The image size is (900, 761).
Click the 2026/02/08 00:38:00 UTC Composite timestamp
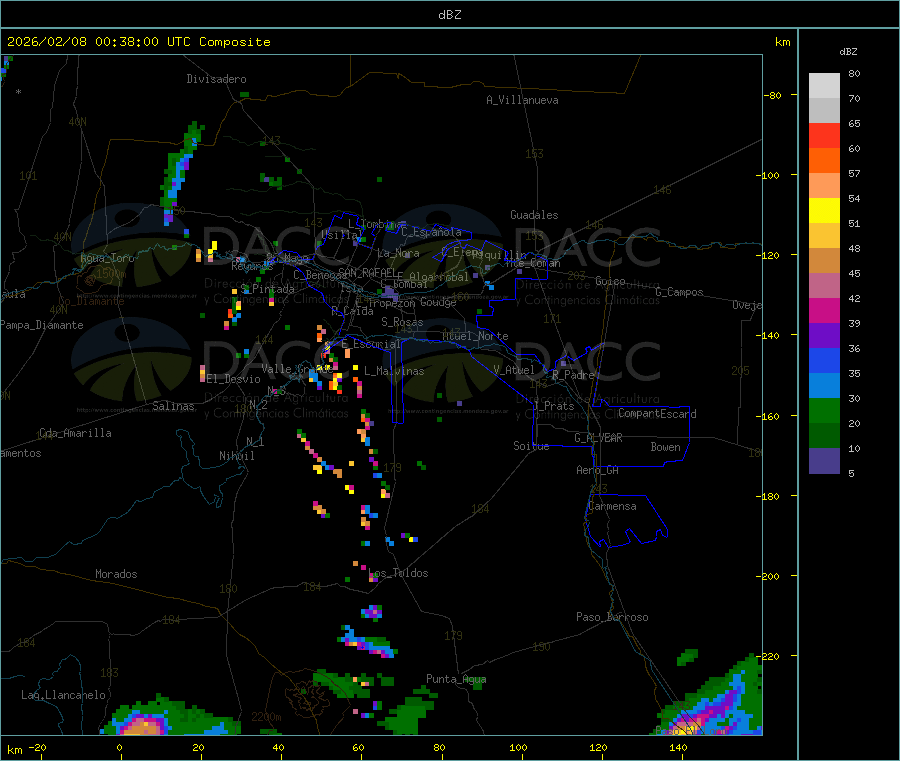(138, 42)
